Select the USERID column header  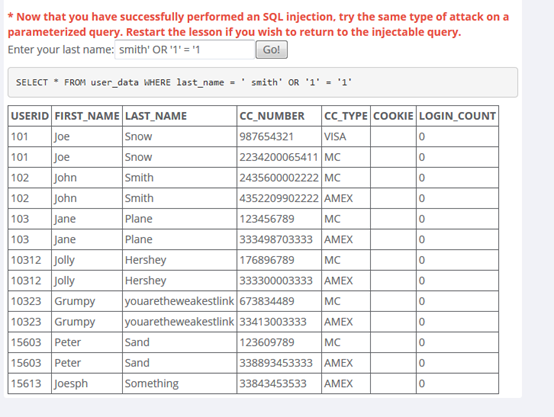tap(30, 116)
